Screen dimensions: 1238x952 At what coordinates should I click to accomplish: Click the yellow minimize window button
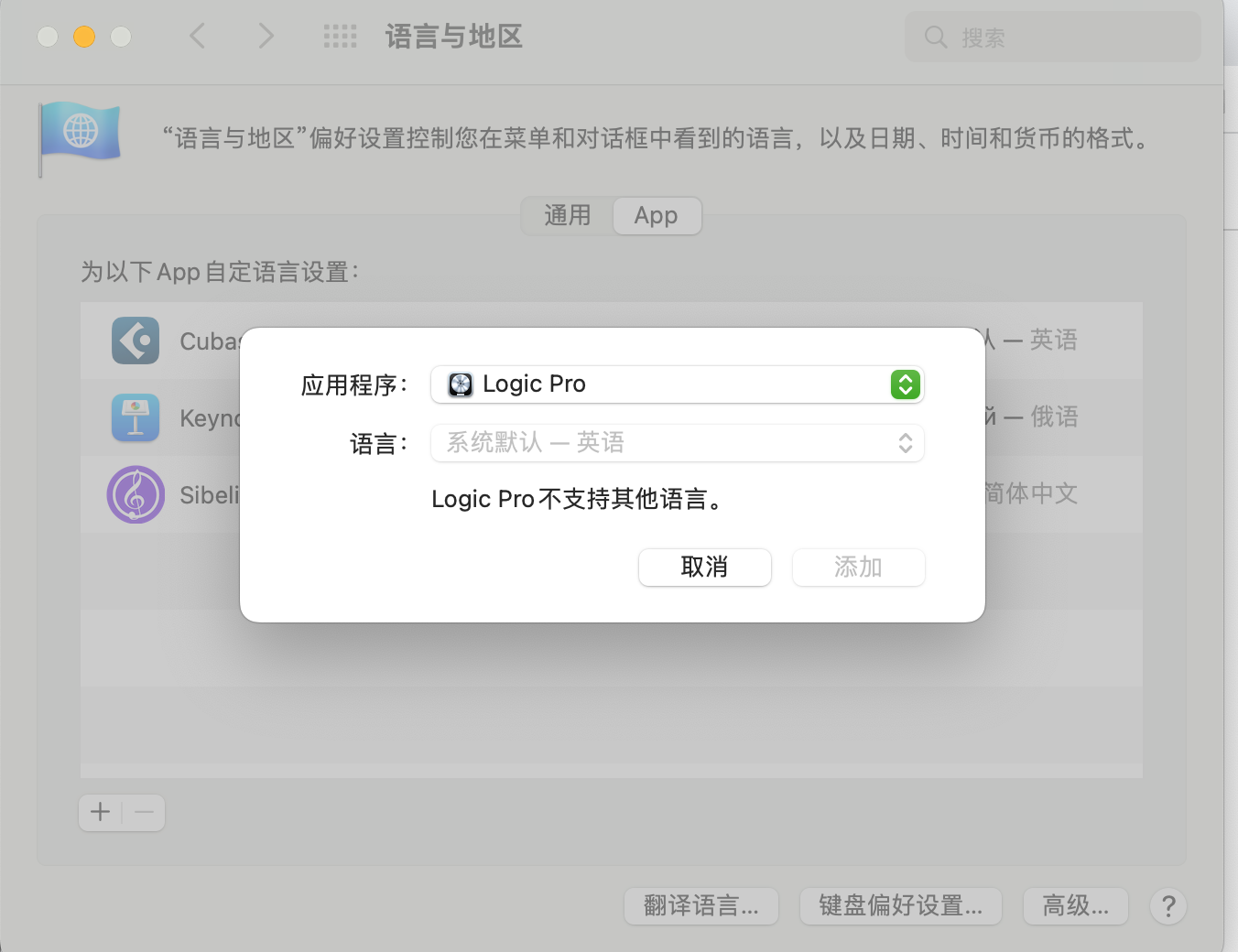84,37
